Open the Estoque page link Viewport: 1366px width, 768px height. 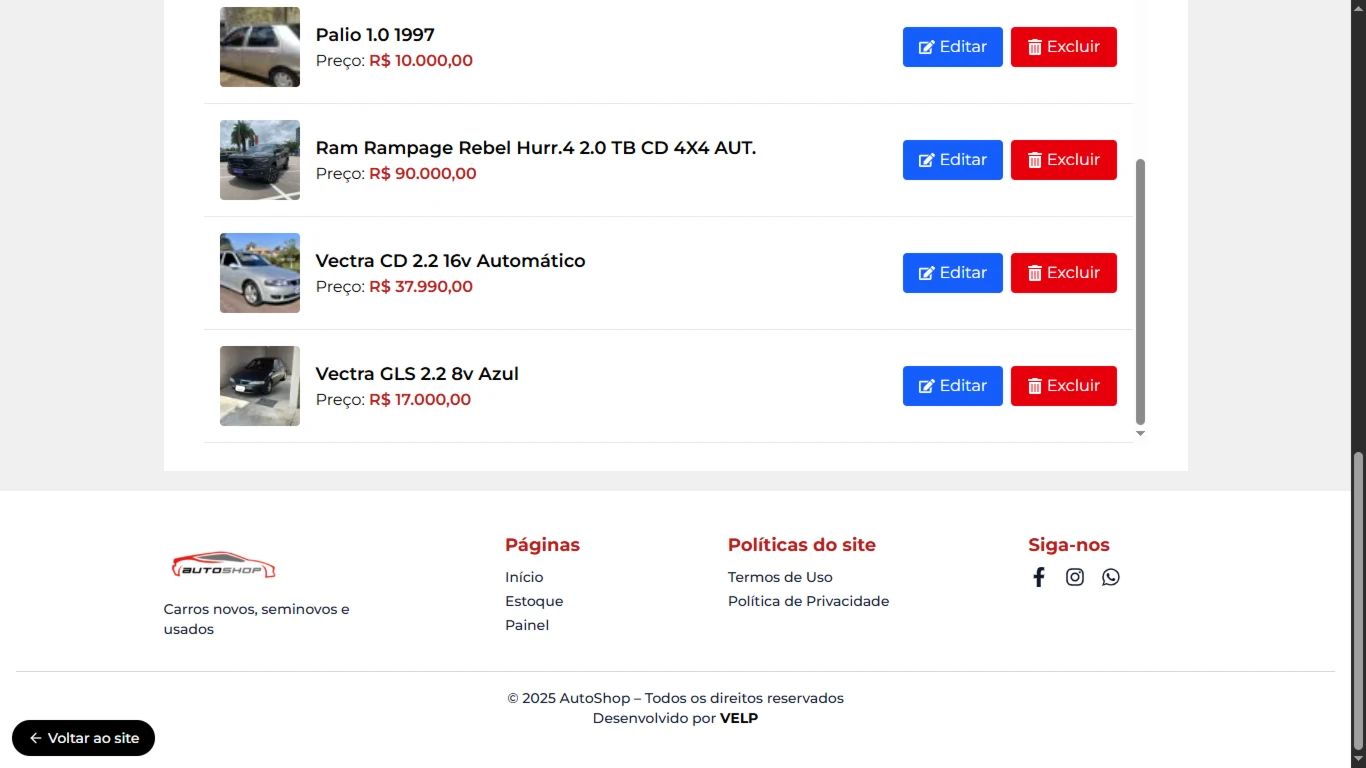pos(534,601)
